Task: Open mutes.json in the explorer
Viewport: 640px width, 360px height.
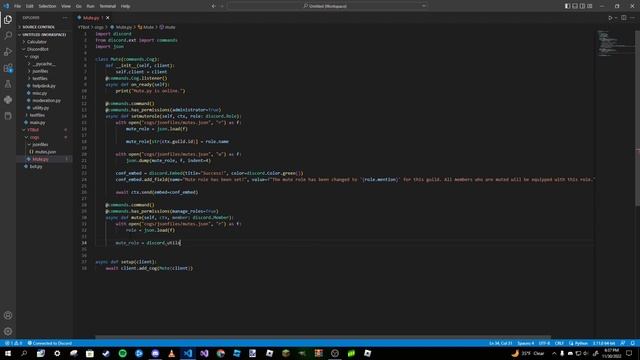Action: pos(44,152)
